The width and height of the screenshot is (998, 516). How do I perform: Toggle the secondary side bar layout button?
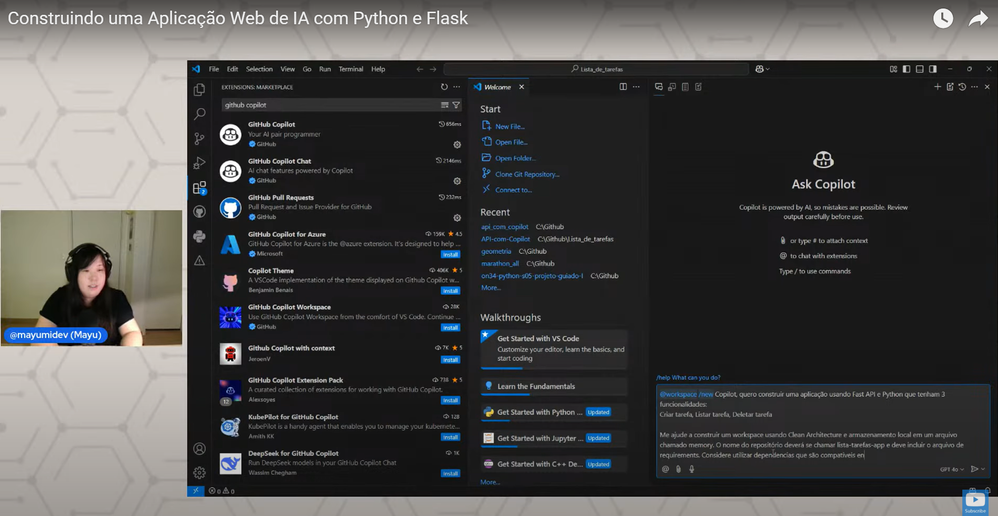click(932, 69)
